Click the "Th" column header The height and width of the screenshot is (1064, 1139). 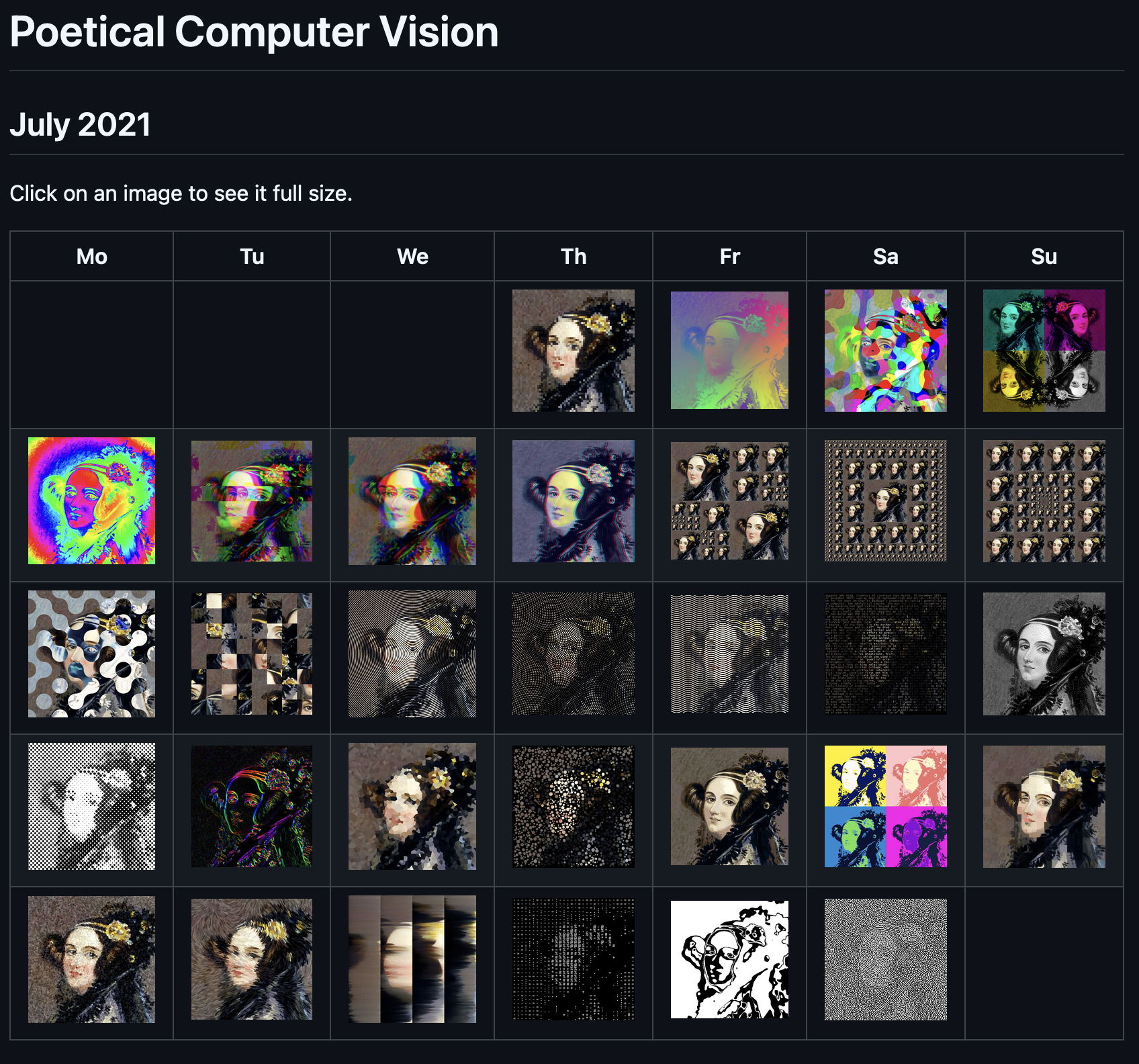tap(574, 257)
